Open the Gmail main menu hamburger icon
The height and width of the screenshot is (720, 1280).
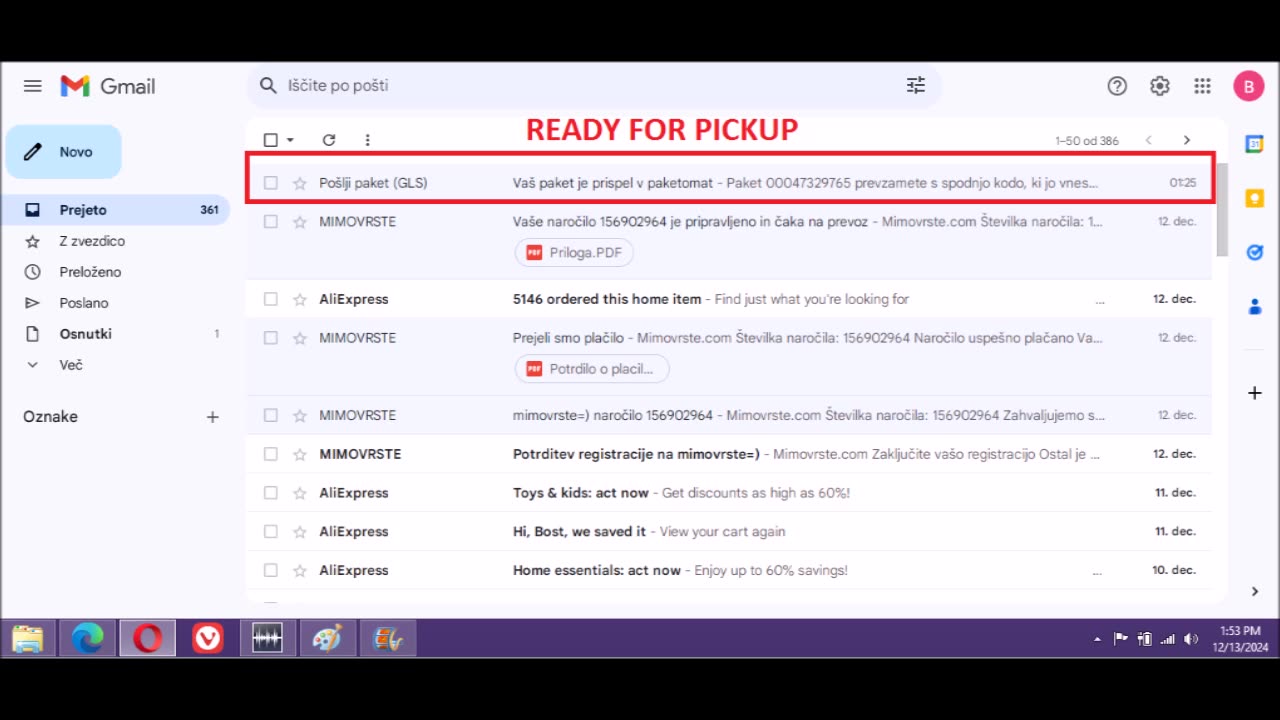33,86
